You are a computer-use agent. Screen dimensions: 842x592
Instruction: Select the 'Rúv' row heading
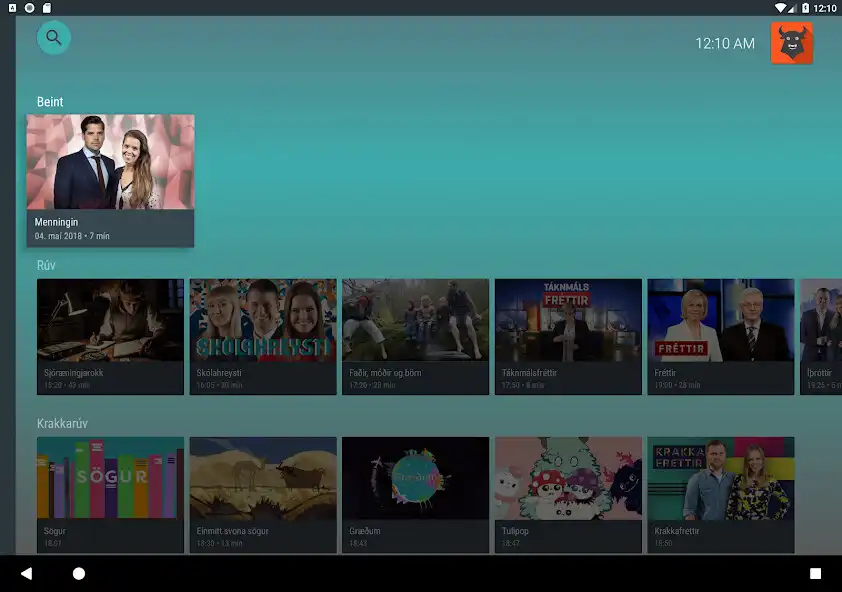(46, 265)
